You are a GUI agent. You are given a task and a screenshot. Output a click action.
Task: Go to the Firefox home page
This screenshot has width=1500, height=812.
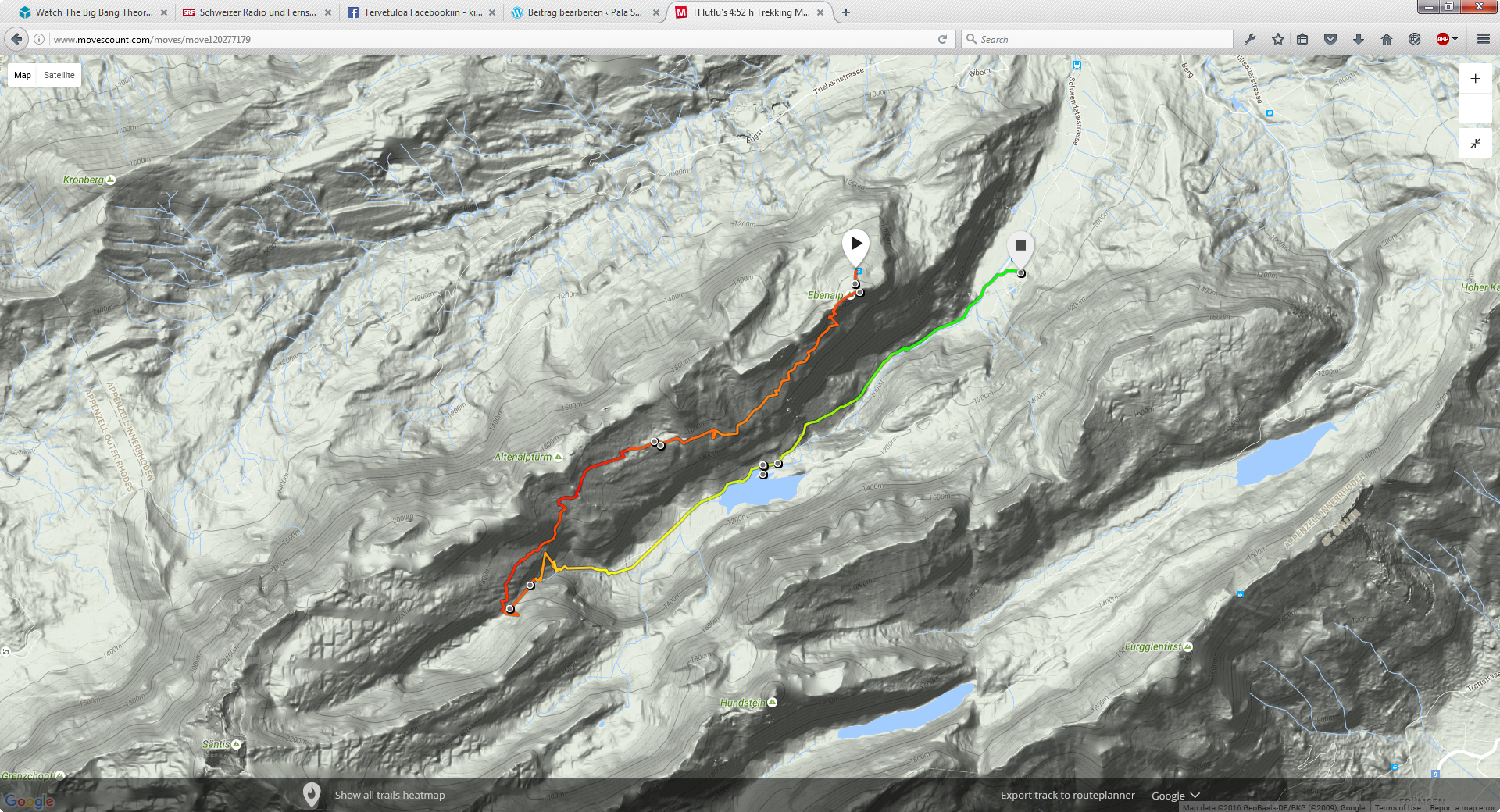click(x=1387, y=39)
